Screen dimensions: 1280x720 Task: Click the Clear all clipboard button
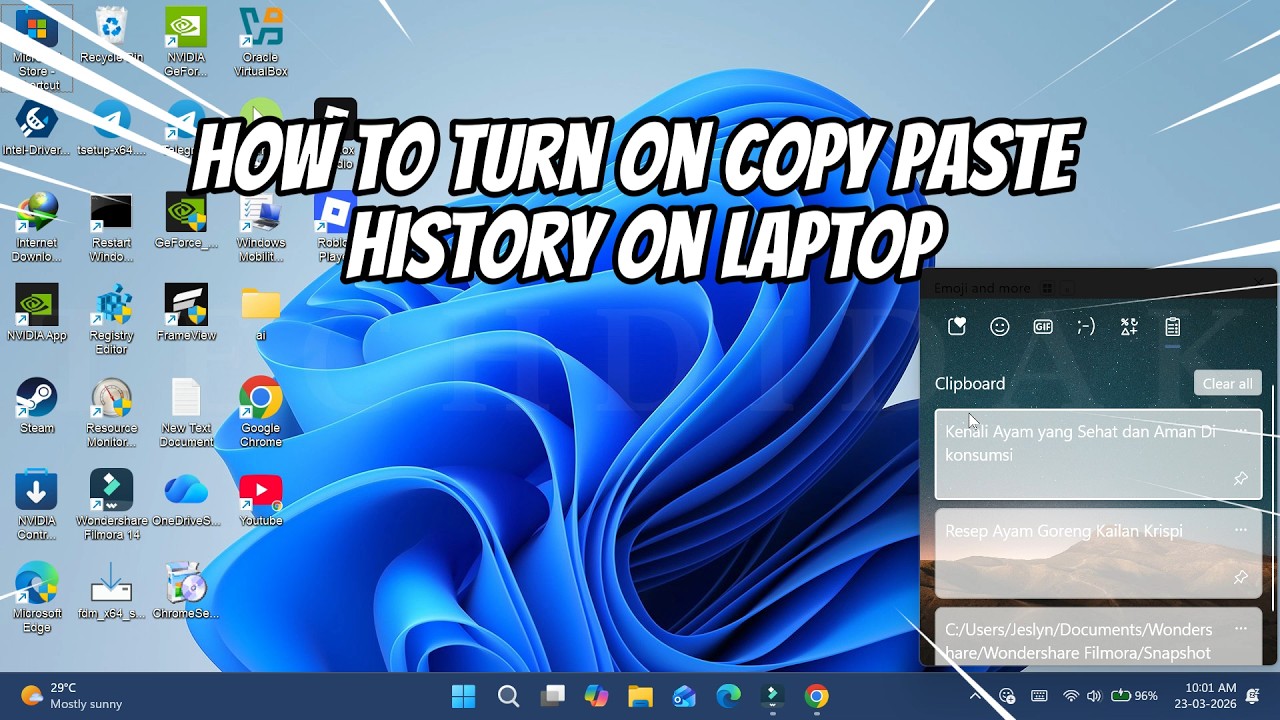click(x=1227, y=384)
